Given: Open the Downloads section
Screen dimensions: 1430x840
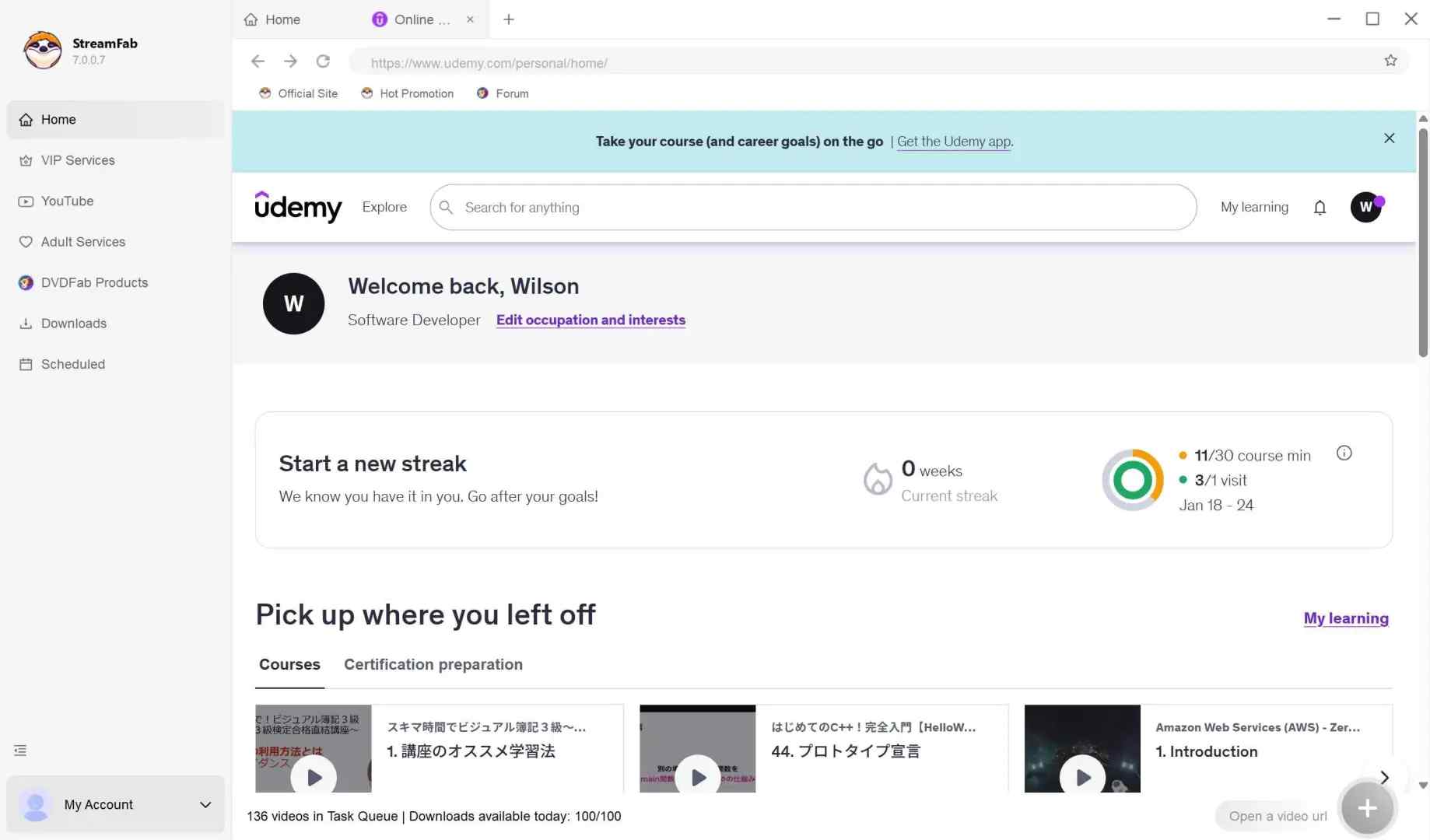Looking at the screenshot, I should pyautogui.click(x=74, y=323).
